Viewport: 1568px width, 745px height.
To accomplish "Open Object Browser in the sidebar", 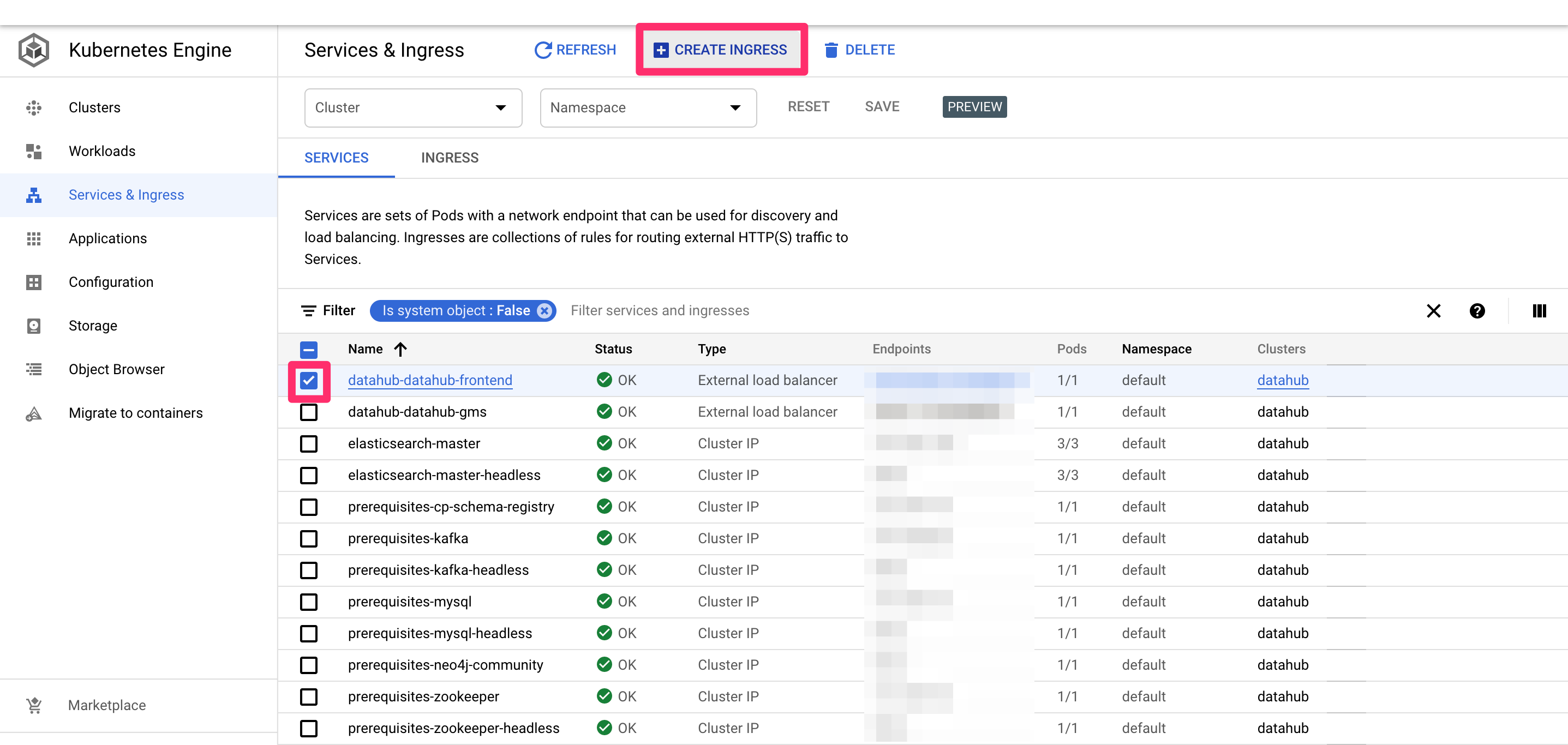I will click(x=116, y=369).
